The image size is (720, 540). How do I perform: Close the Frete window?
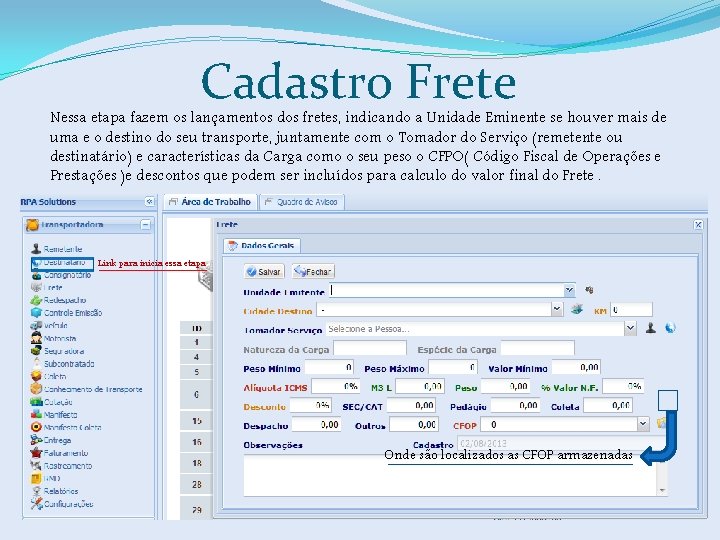(x=698, y=225)
